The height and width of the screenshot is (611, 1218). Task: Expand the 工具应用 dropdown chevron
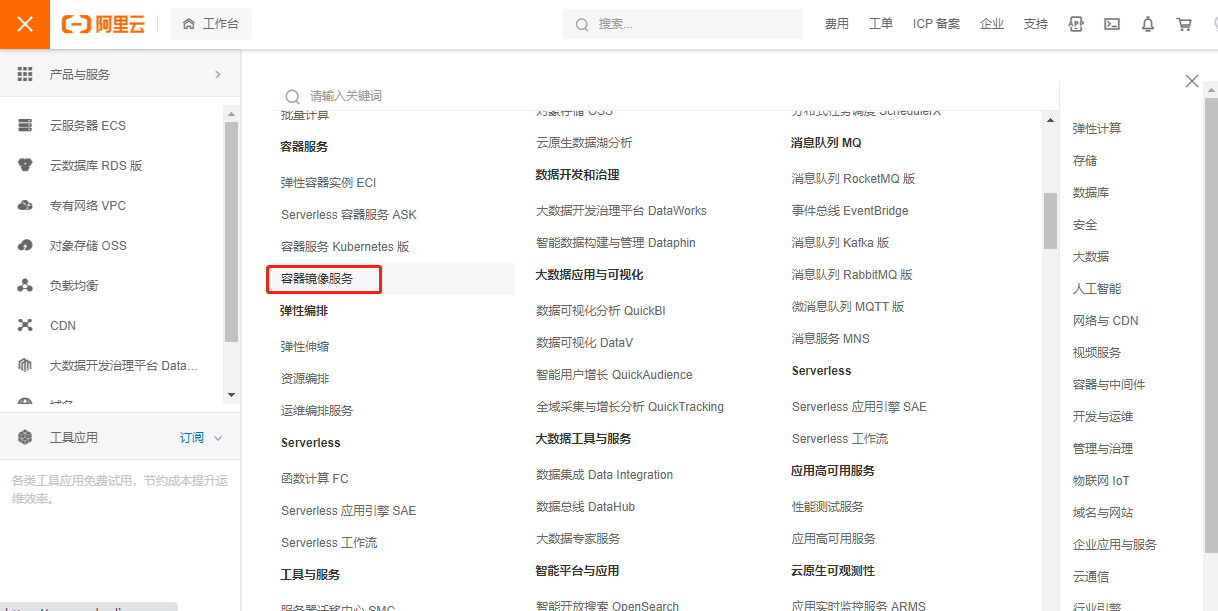point(218,438)
